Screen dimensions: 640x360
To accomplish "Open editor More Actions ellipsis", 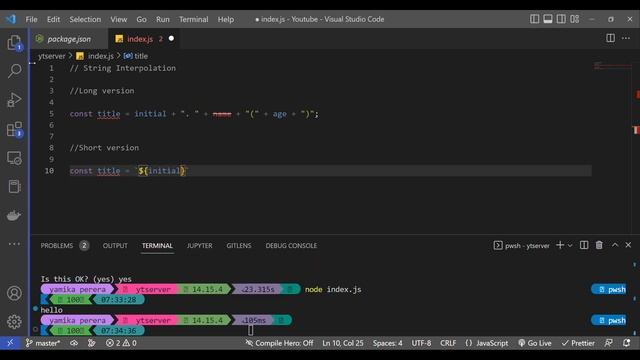I will click(x=626, y=38).
